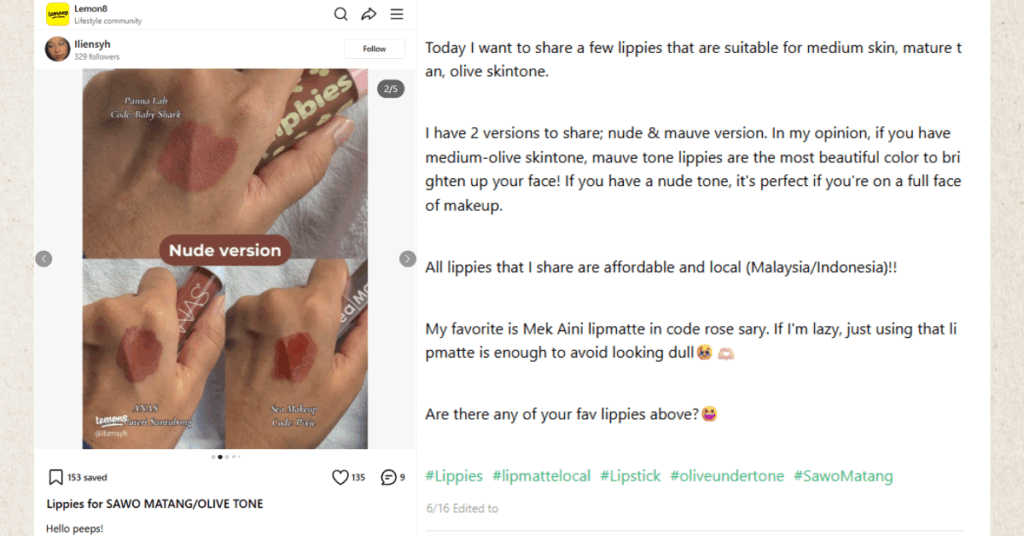Open the #Lipstick hashtag

click(630, 476)
